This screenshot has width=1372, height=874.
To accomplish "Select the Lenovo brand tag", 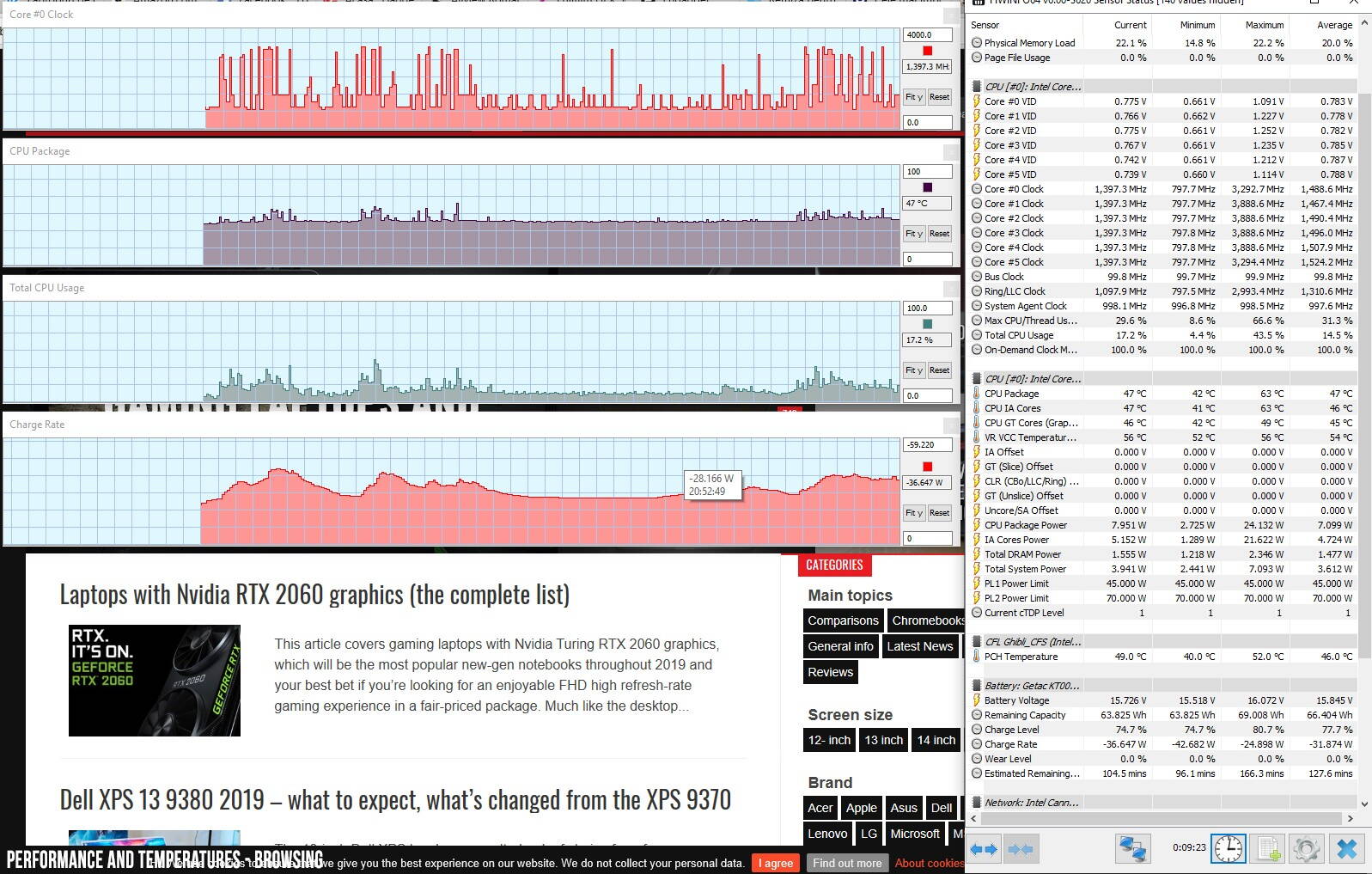I will click(827, 834).
